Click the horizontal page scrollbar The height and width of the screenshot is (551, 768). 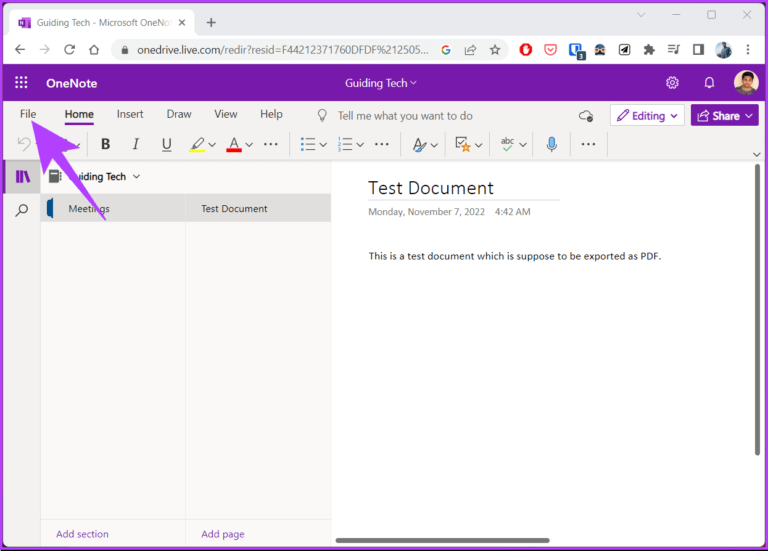[442, 541]
